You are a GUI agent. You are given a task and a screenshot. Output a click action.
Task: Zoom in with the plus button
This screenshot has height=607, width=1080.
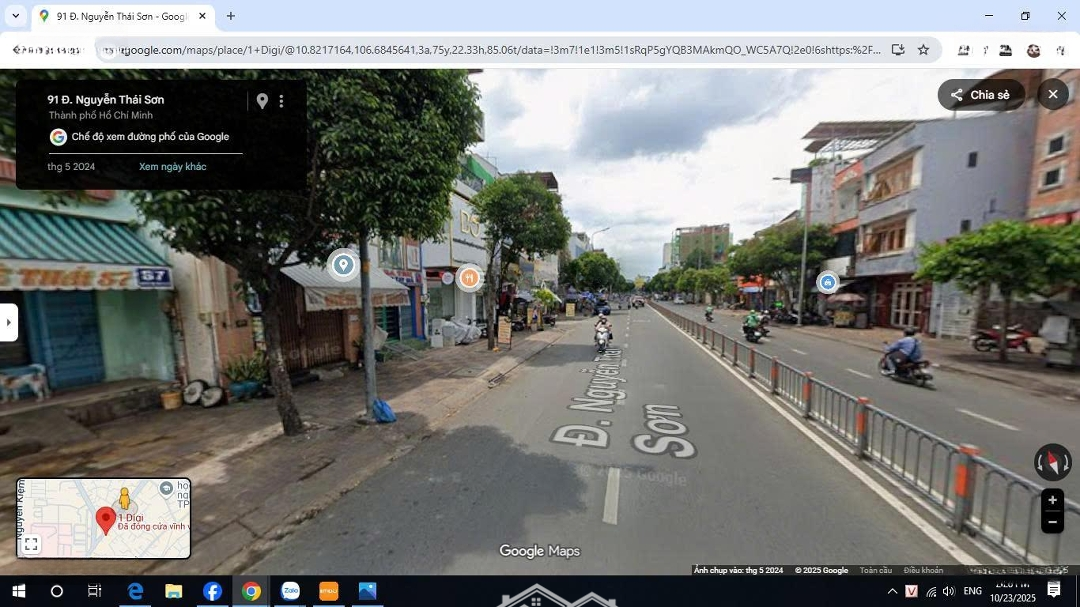1052,500
